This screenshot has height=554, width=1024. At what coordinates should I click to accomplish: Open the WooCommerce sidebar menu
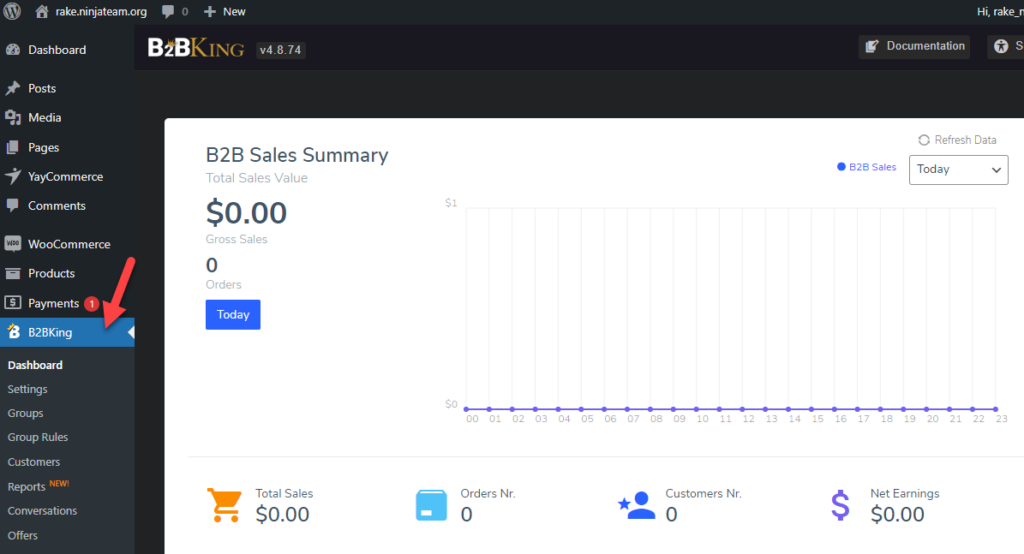click(68, 244)
